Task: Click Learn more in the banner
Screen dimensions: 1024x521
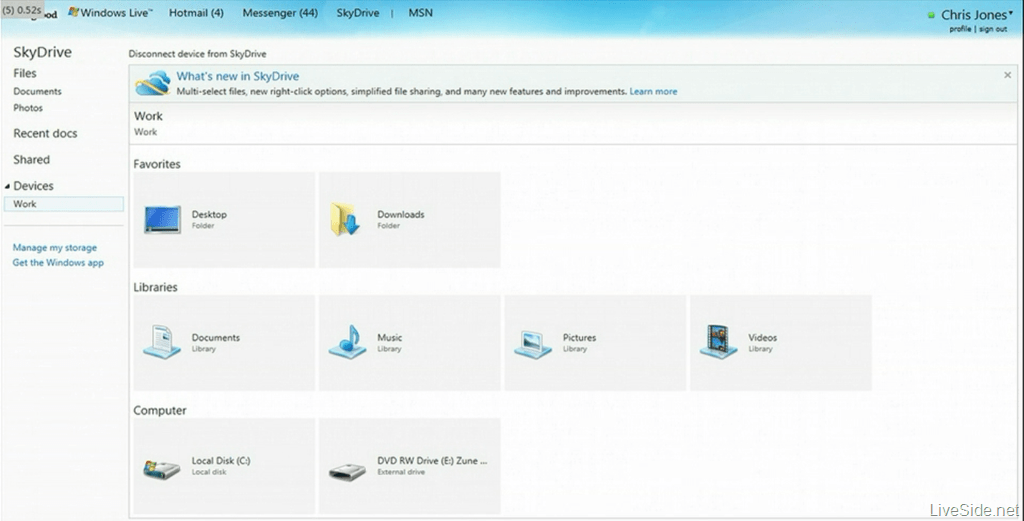Action: tap(653, 91)
